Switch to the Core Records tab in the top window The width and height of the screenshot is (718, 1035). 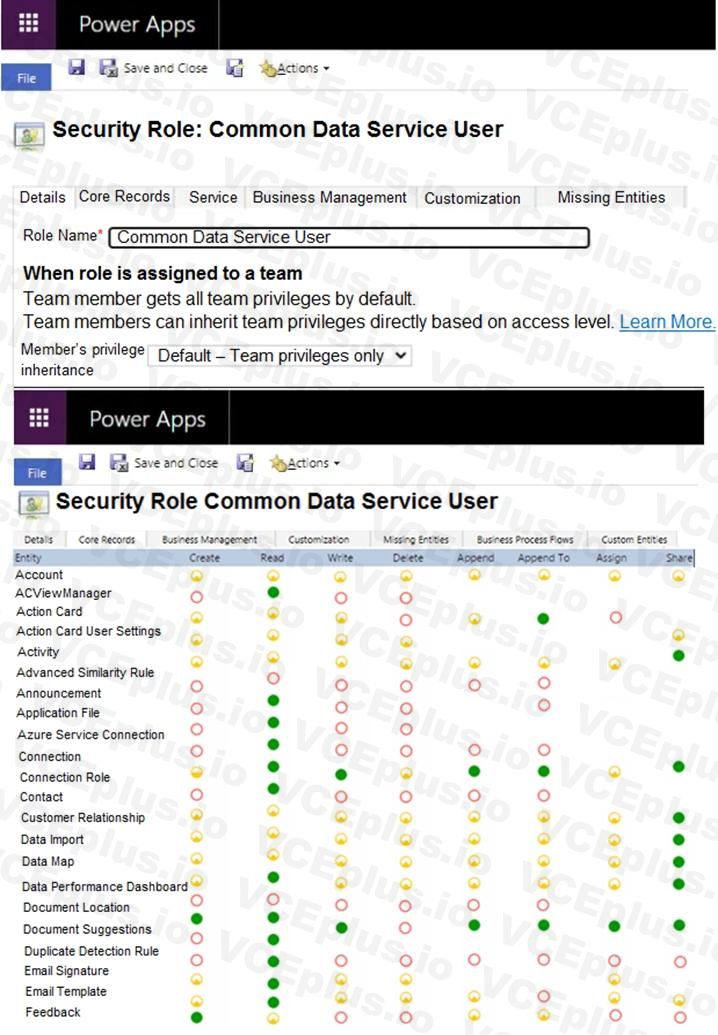pyautogui.click(x=124, y=197)
